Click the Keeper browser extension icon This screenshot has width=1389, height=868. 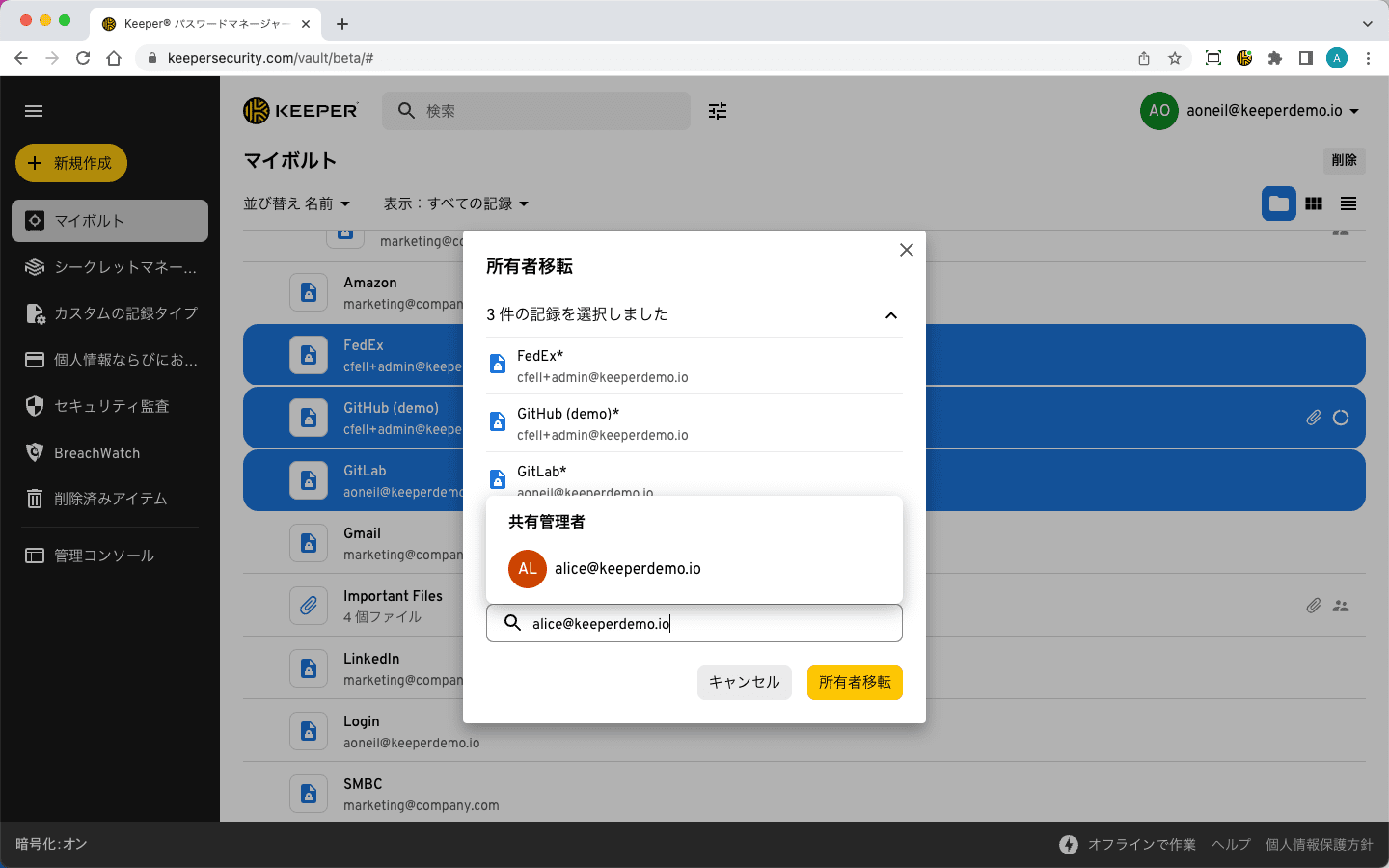pos(1244,58)
